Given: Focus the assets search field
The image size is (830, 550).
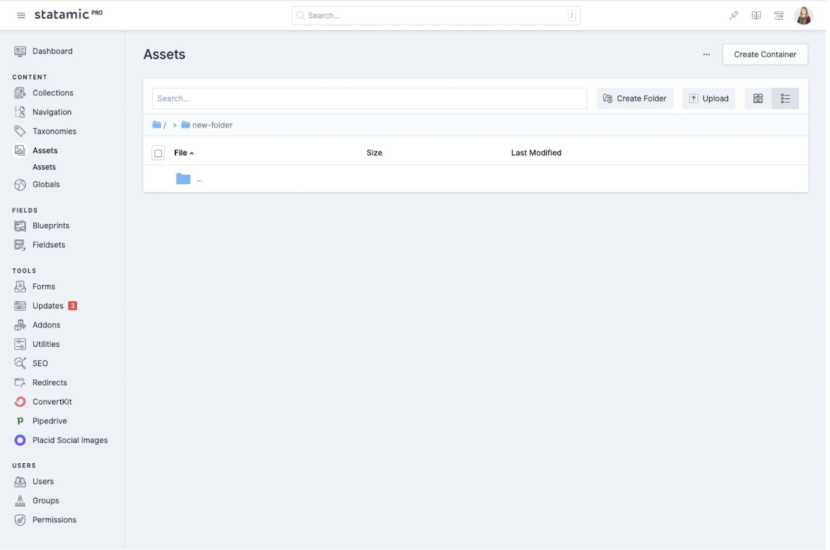Looking at the screenshot, I should point(369,98).
